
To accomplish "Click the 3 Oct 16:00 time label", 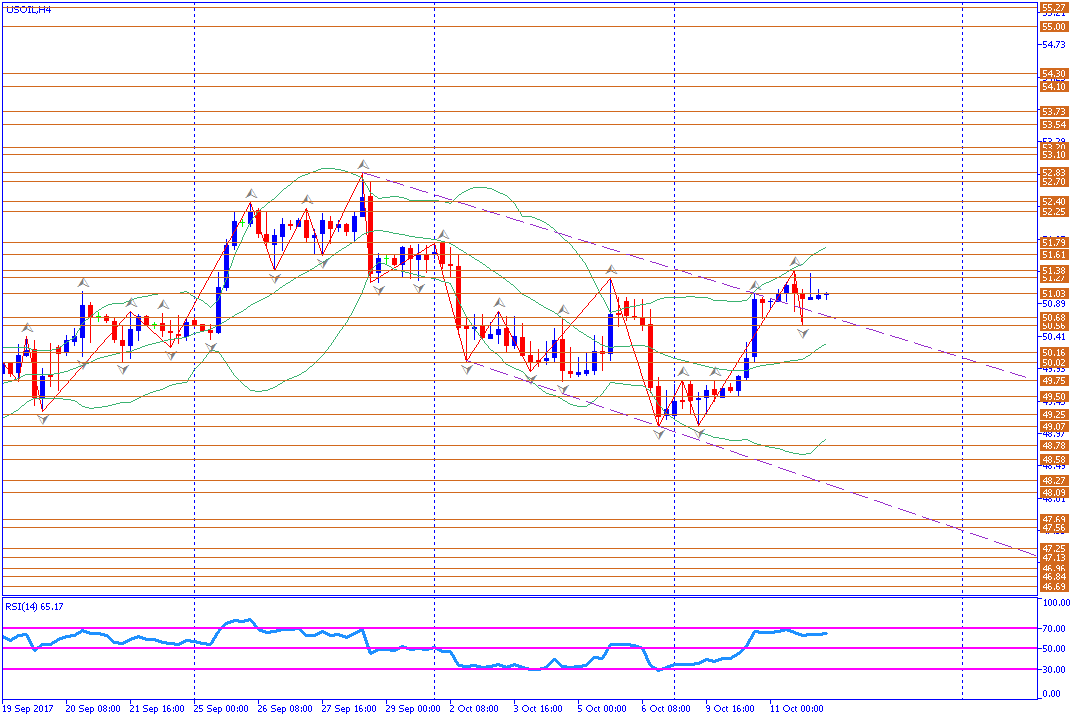I will click(538, 708).
